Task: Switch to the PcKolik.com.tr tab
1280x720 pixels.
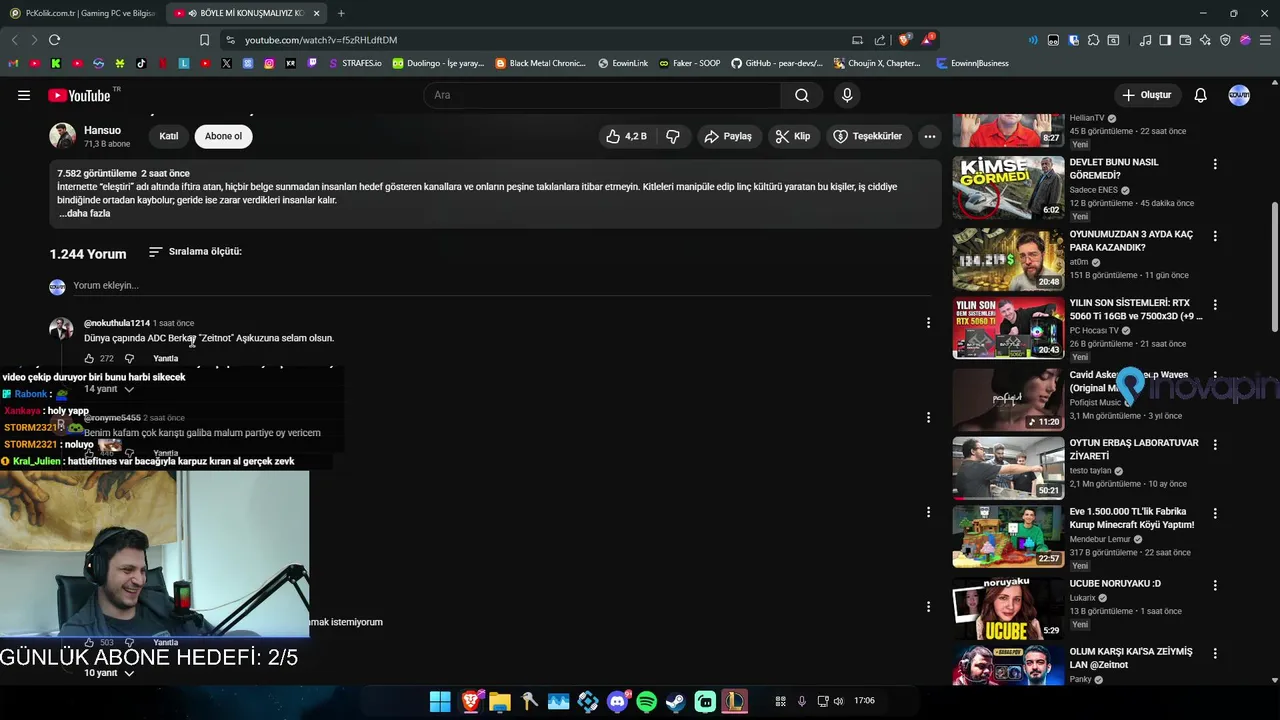Action: pyautogui.click(x=83, y=13)
